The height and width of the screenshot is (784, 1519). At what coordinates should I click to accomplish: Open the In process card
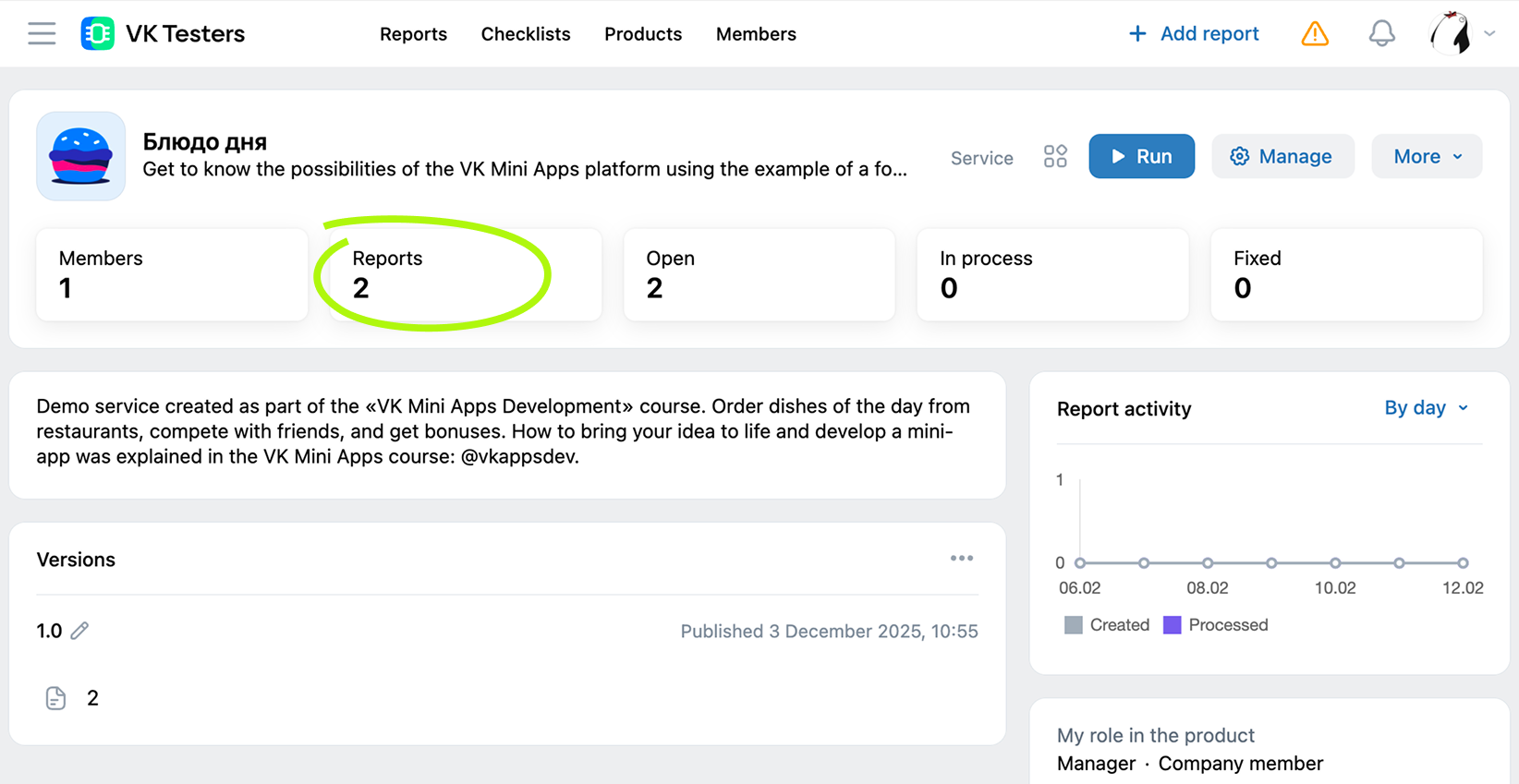click(1052, 274)
